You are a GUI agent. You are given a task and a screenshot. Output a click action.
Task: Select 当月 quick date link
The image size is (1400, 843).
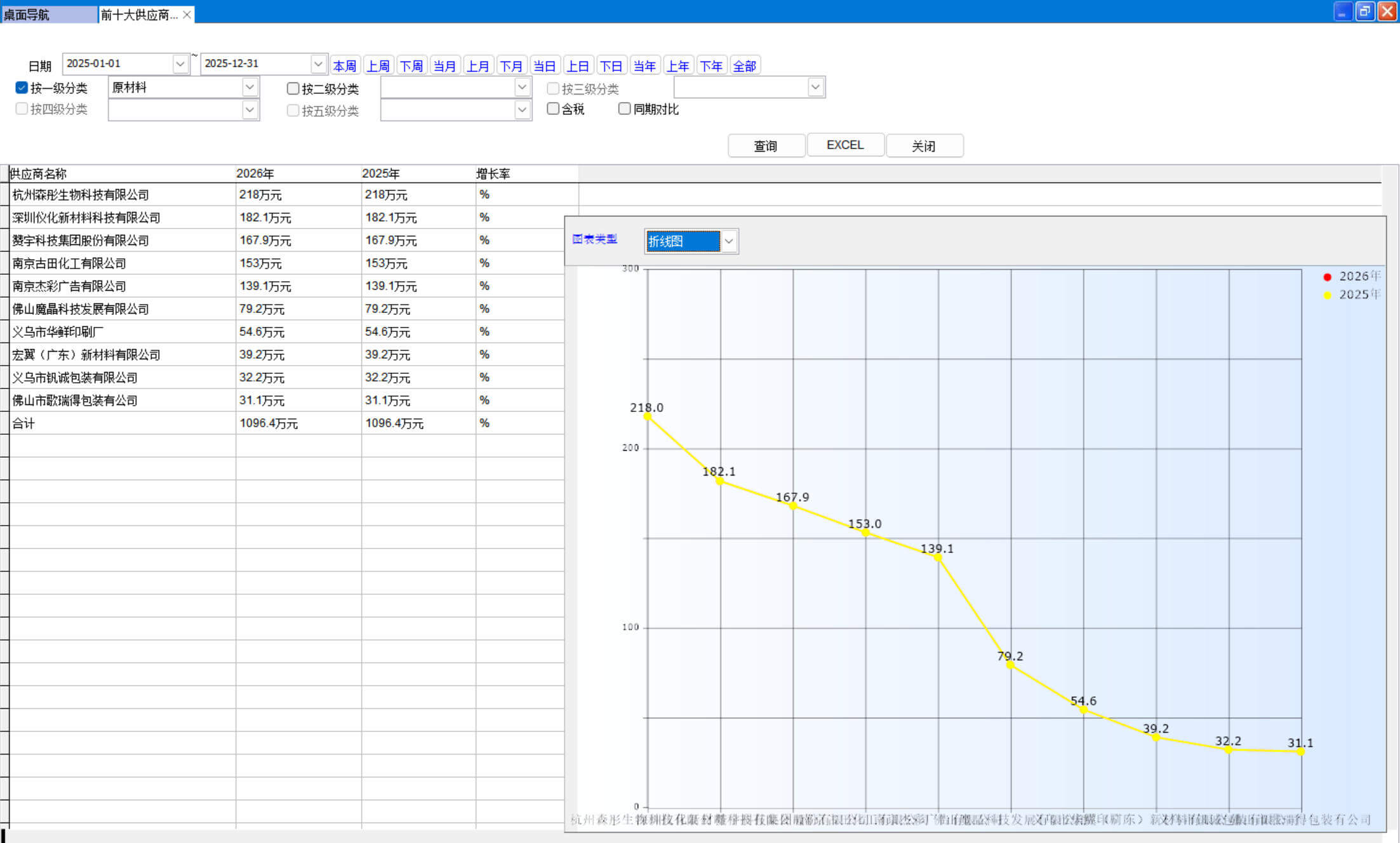444,66
